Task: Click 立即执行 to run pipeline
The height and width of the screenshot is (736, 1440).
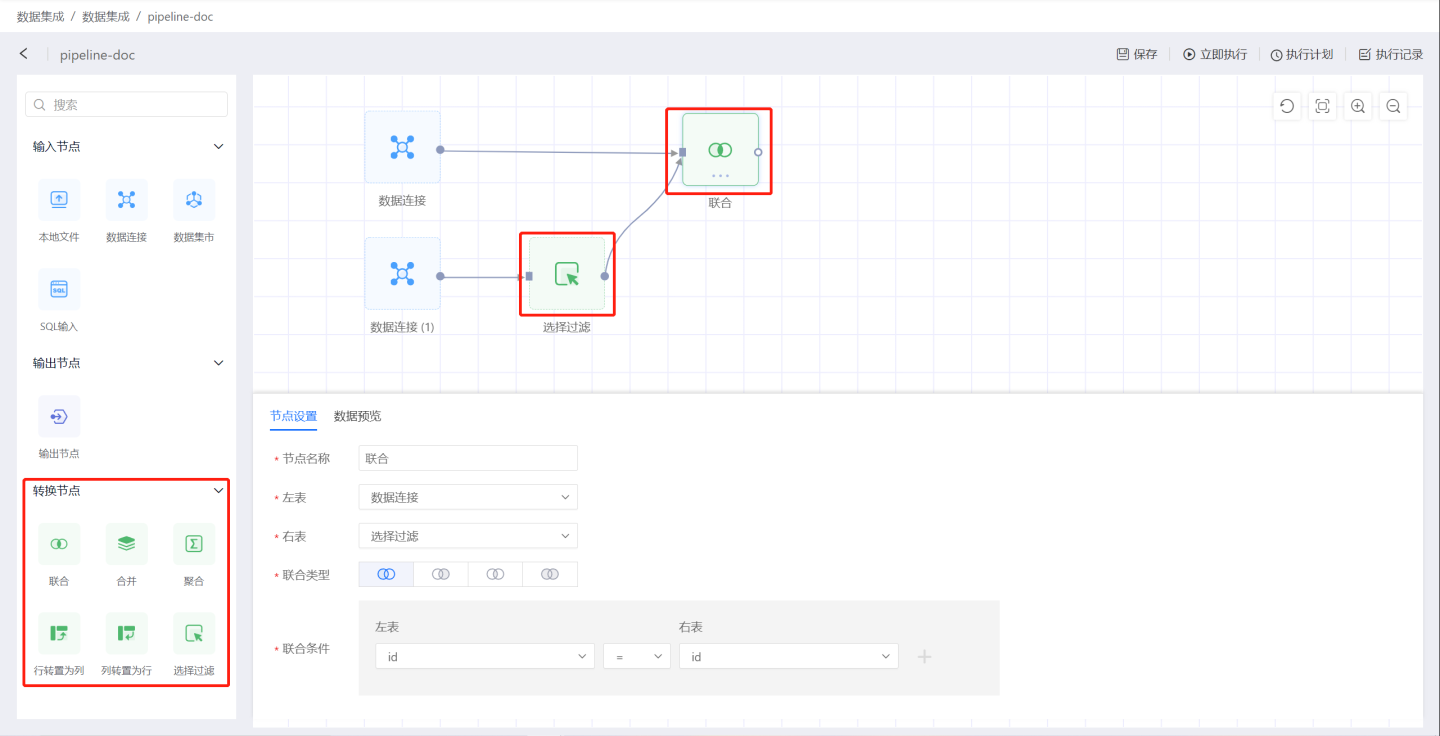Action: 1215,54
